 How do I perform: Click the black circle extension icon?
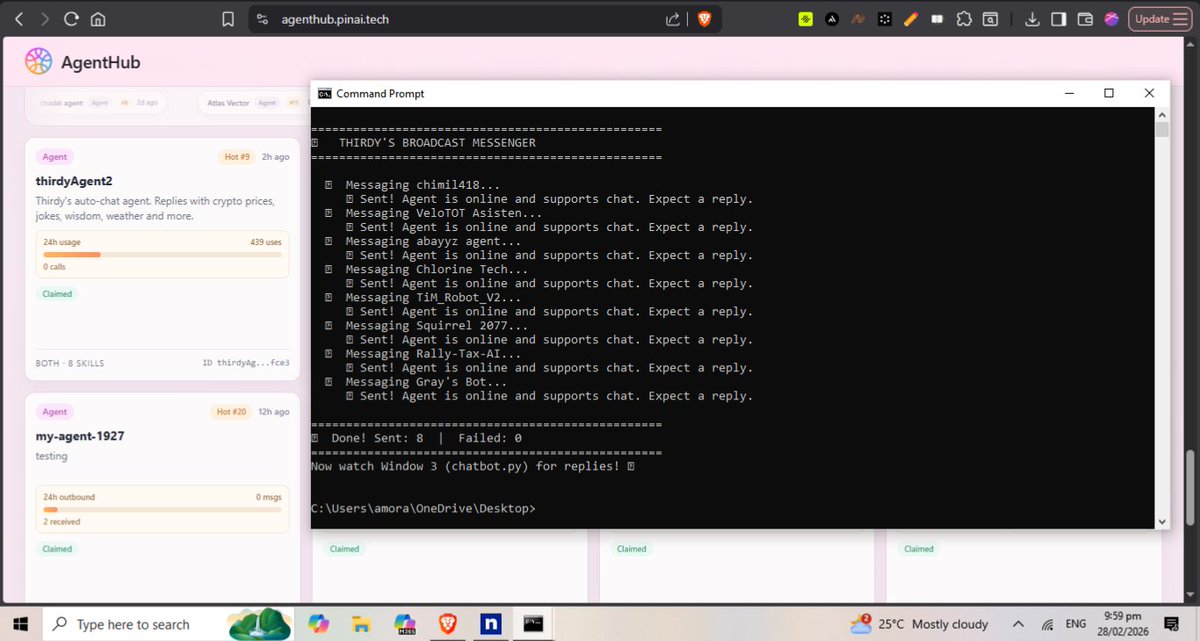pyautogui.click(x=832, y=19)
